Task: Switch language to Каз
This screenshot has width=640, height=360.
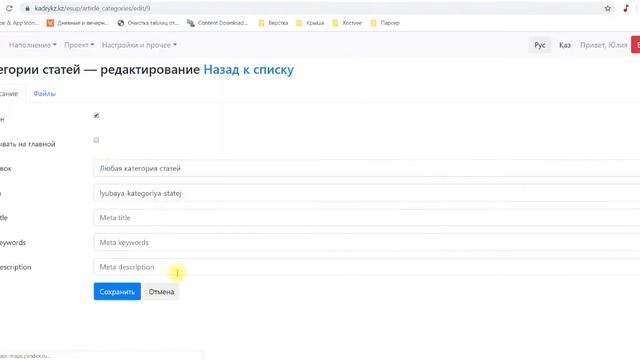Action: (565, 45)
